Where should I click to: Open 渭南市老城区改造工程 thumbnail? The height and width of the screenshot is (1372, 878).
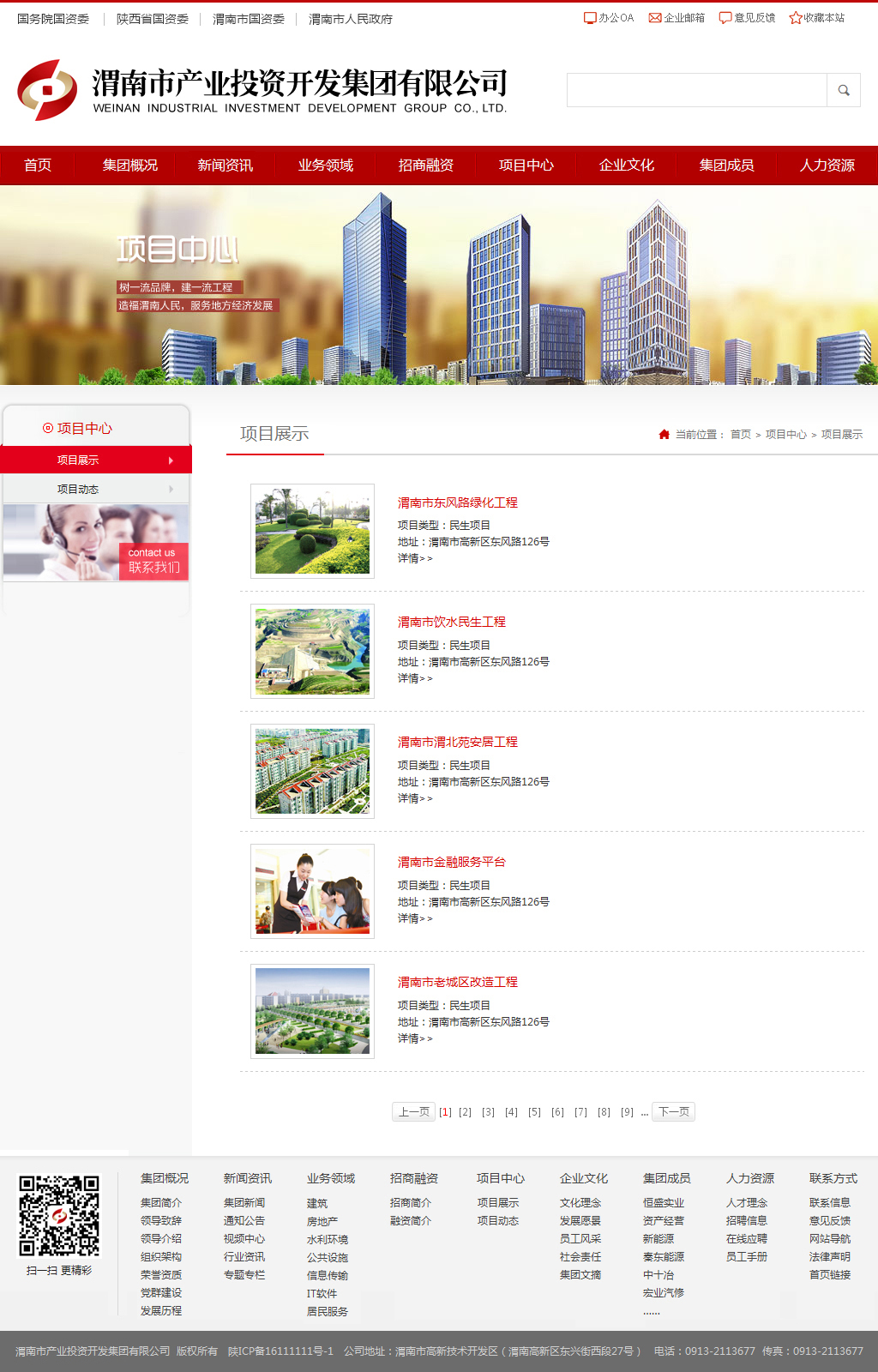(x=312, y=1011)
